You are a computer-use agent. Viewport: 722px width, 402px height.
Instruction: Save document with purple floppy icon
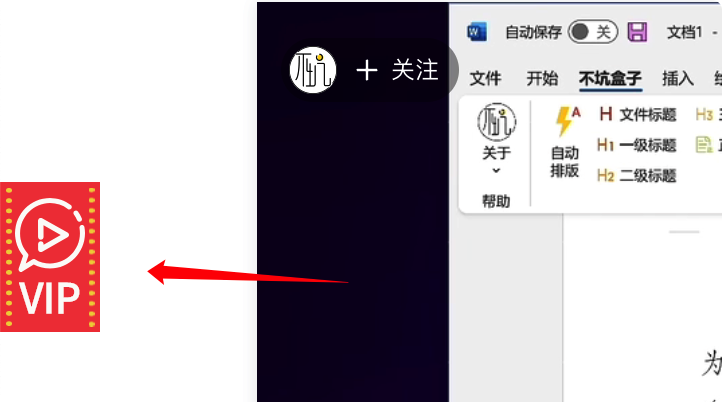point(637,32)
